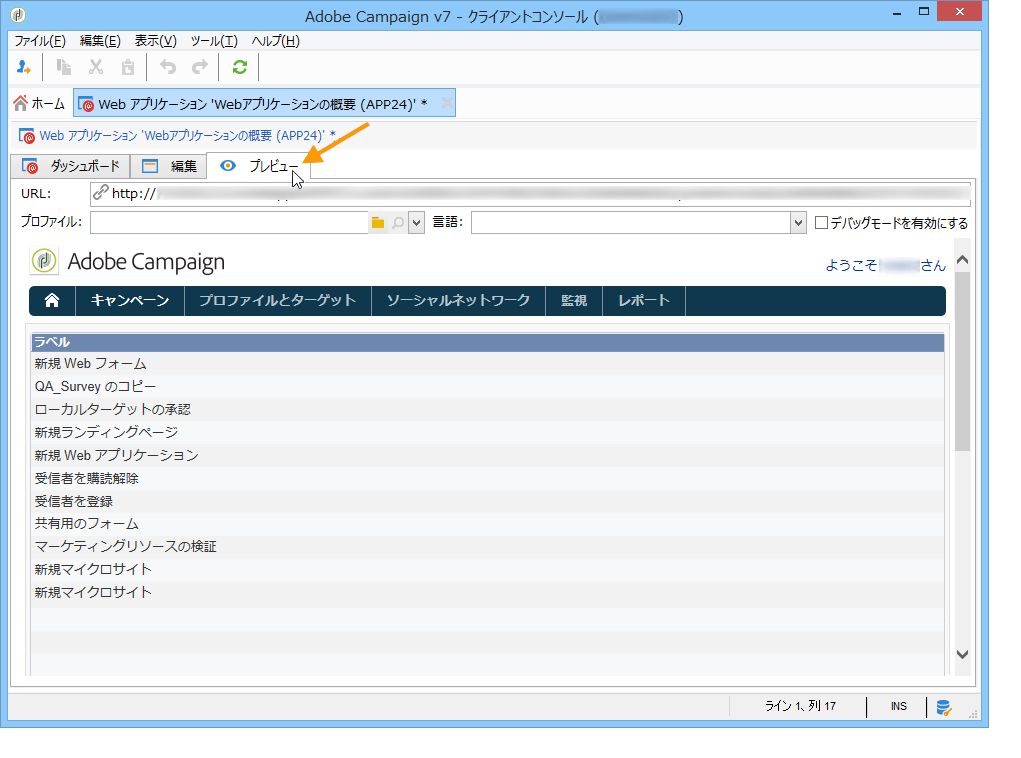Select row 新規 Web フォーム
1021x758 pixels.
[x=487, y=363]
